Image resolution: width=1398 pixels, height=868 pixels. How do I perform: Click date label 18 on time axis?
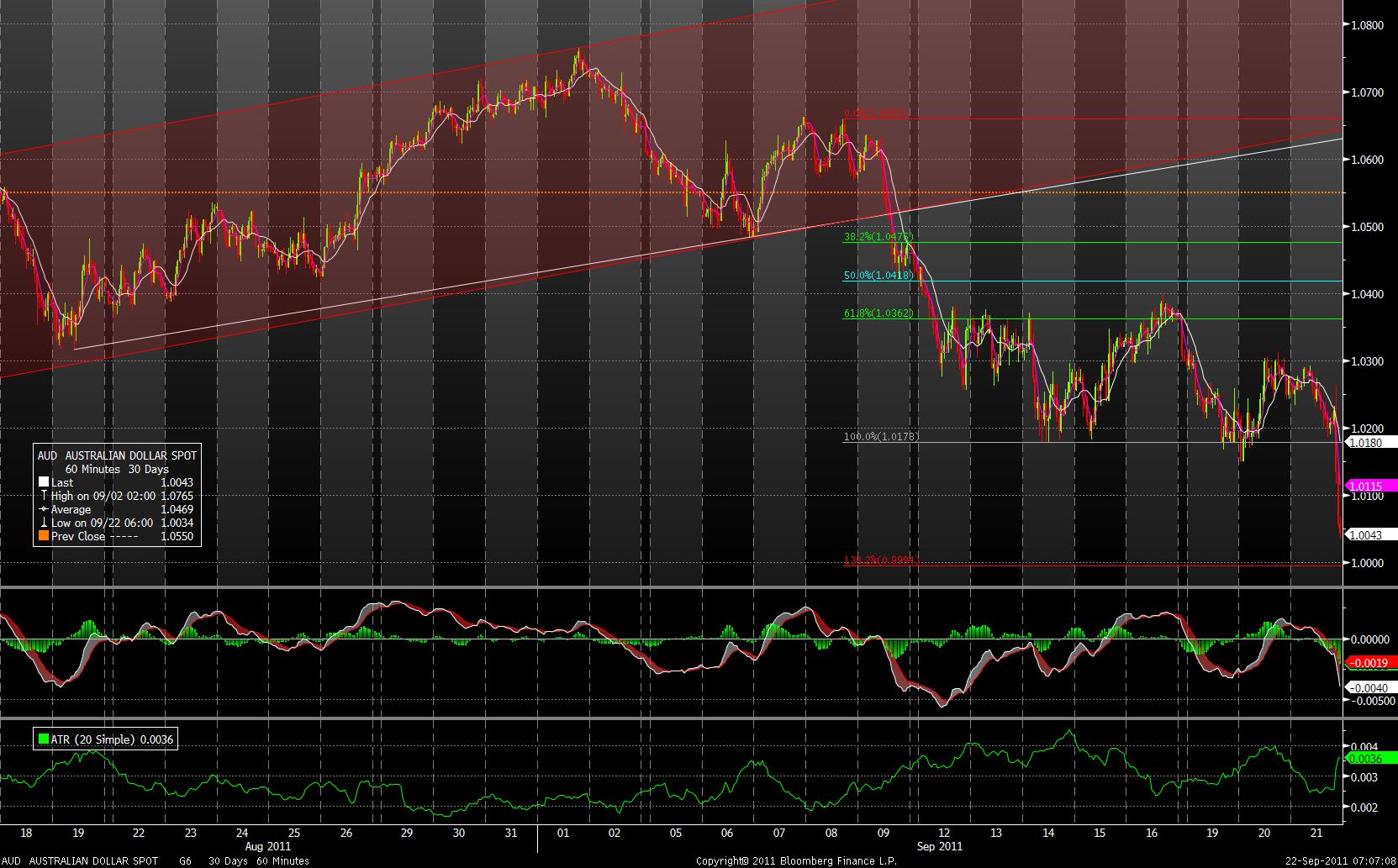tap(26, 834)
